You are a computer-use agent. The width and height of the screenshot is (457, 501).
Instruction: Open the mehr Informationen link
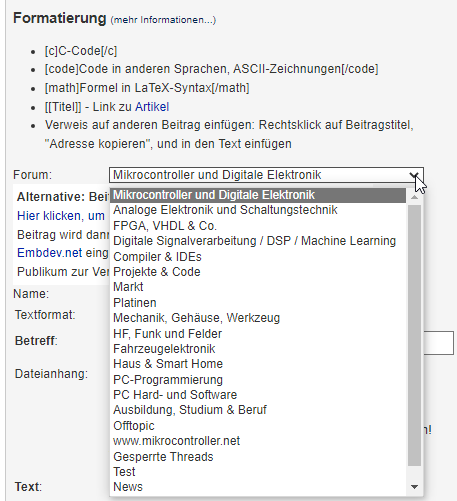point(163,20)
